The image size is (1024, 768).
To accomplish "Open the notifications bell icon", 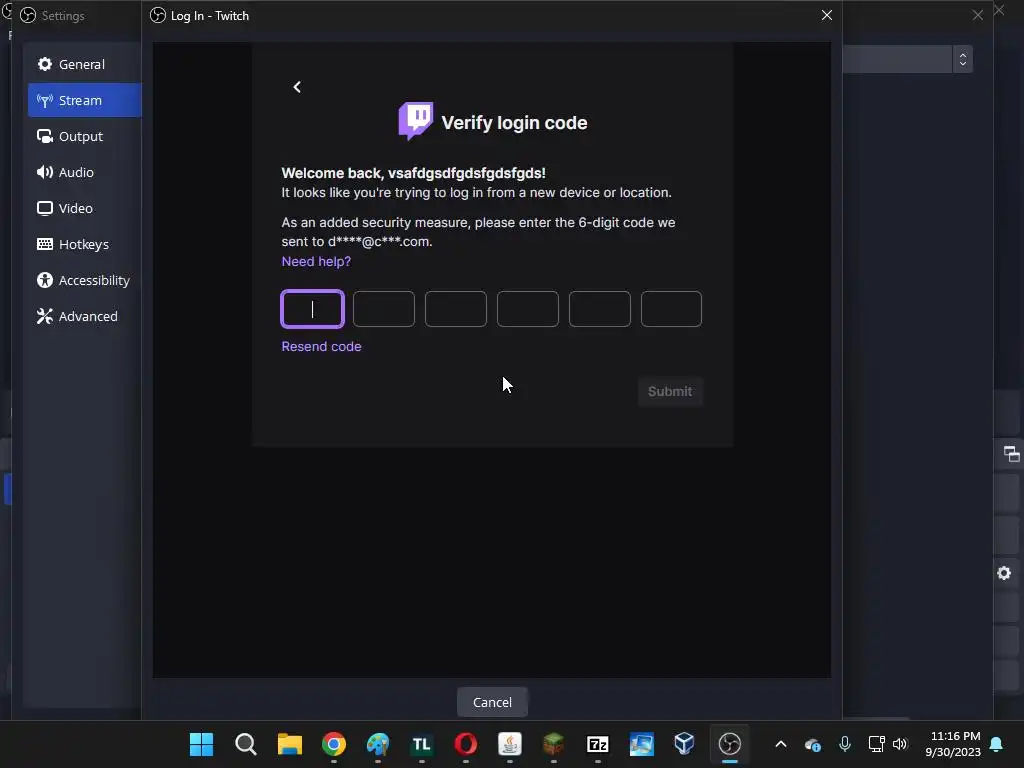I will point(997,744).
